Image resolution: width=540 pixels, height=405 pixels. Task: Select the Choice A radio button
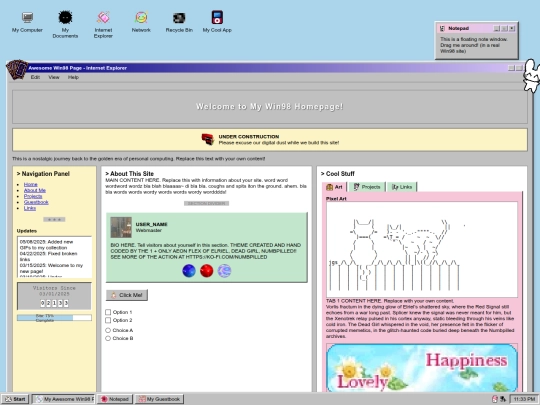[108, 330]
